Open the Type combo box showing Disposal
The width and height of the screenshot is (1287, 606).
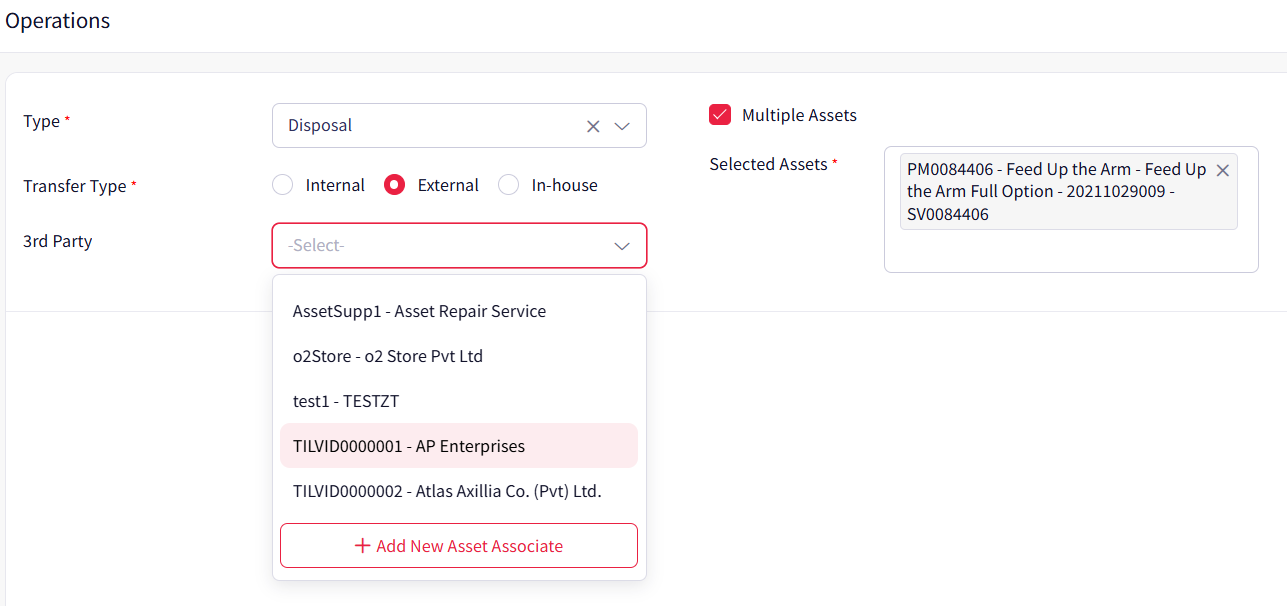[x=430, y=126]
